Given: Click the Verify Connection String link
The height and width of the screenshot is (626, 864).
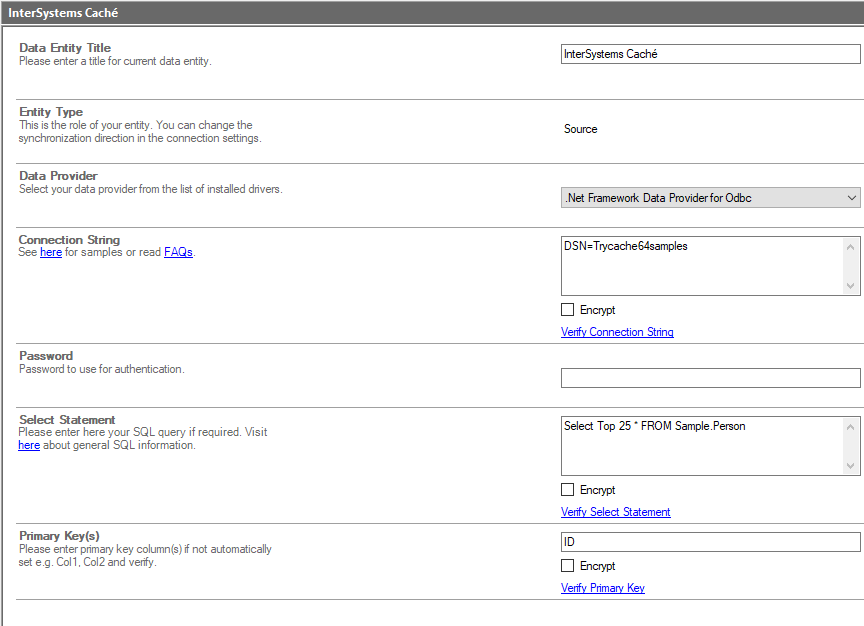Looking at the screenshot, I should pos(617,332).
